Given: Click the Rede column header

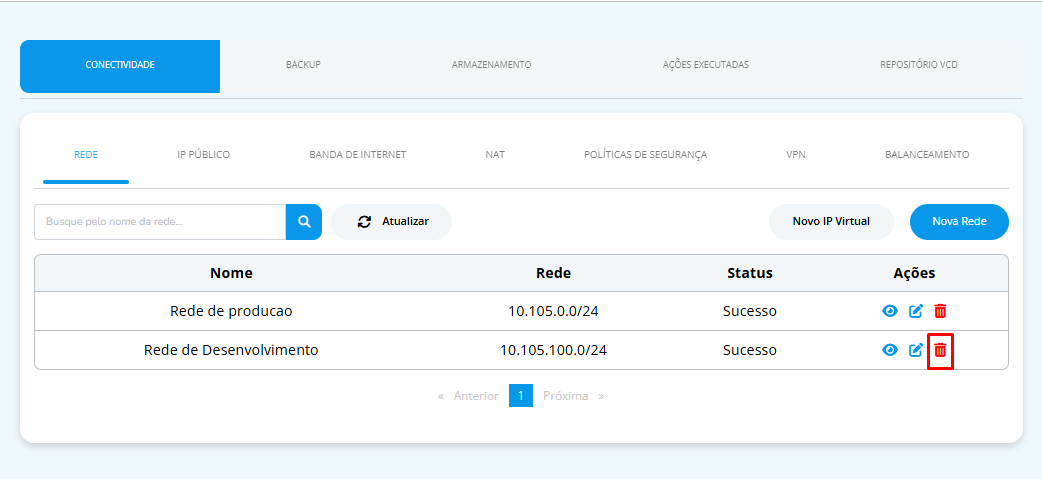Looking at the screenshot, I should tap(554, 273).
